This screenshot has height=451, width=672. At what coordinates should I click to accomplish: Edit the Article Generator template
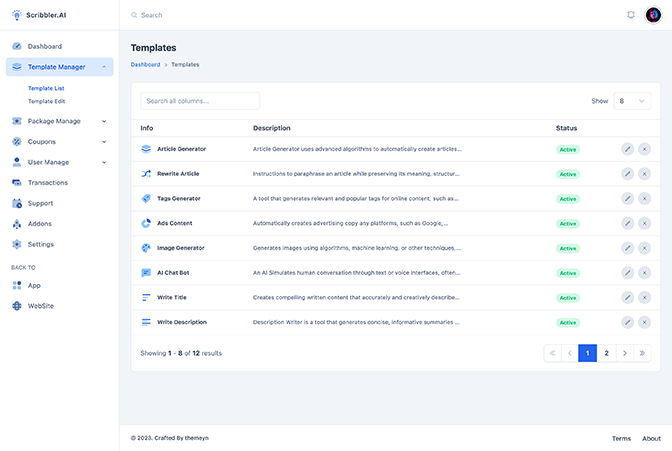627,149
